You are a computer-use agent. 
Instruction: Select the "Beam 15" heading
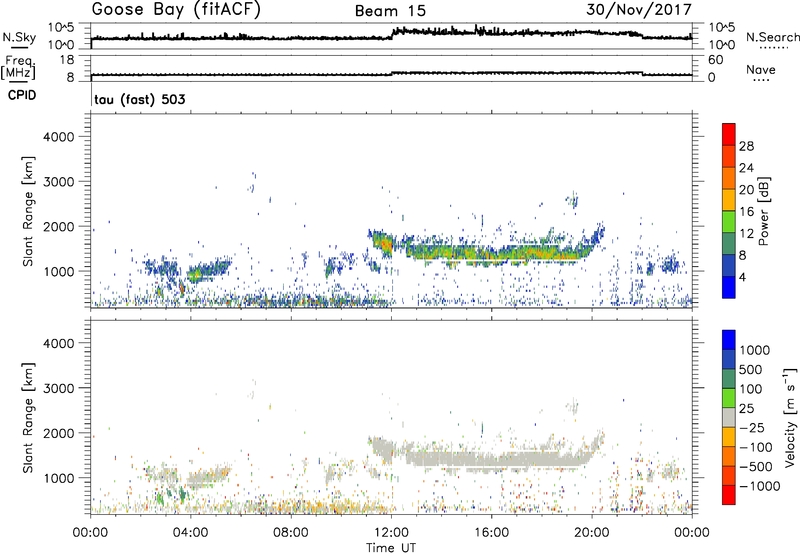390,11
